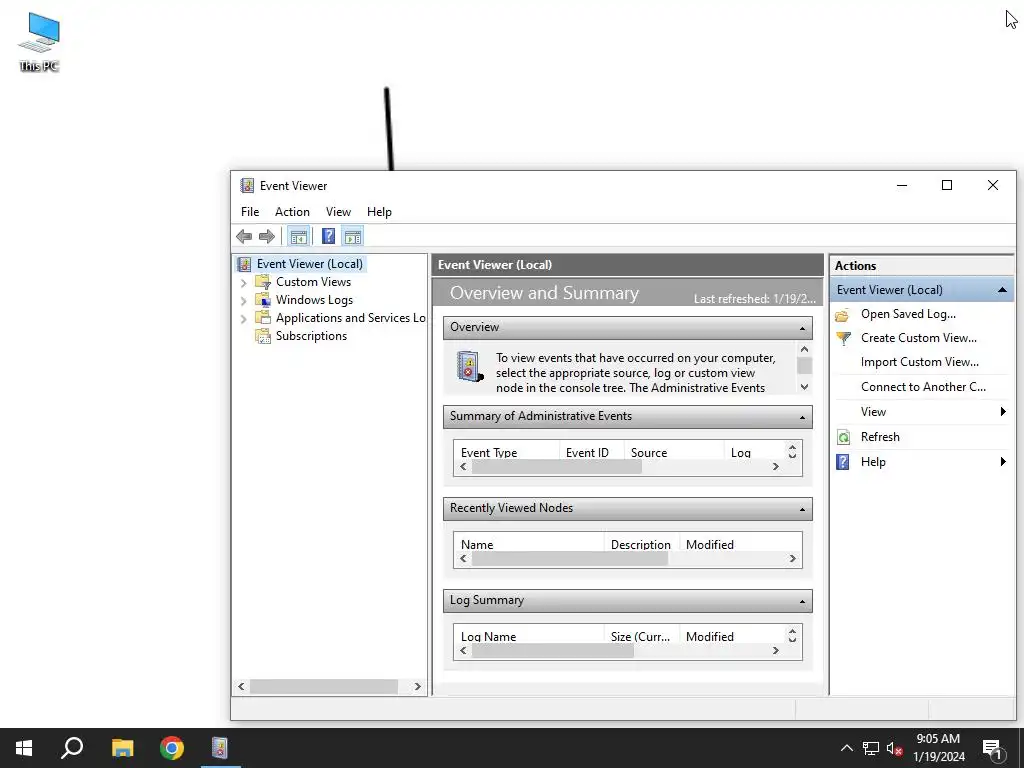Click the taskbar Search magnifier icon
The image size is (1024, 768).
pyautogui.click(x=72, y=748)
